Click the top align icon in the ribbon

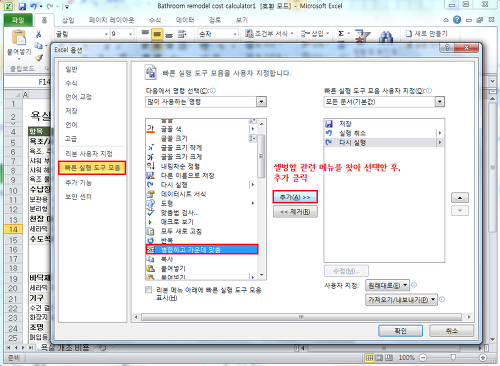pyautogui.click(x=145, y=33)
